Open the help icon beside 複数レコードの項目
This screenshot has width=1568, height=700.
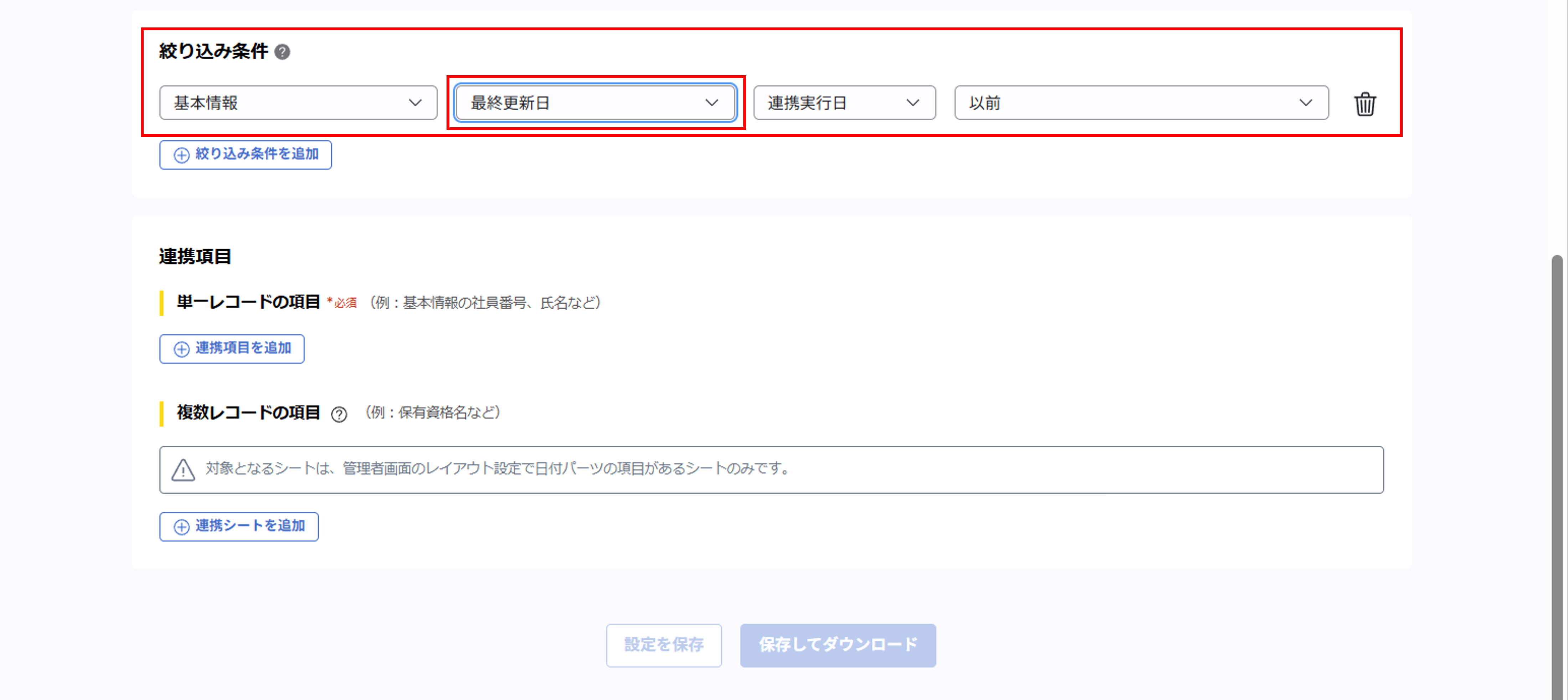point(340,414)
